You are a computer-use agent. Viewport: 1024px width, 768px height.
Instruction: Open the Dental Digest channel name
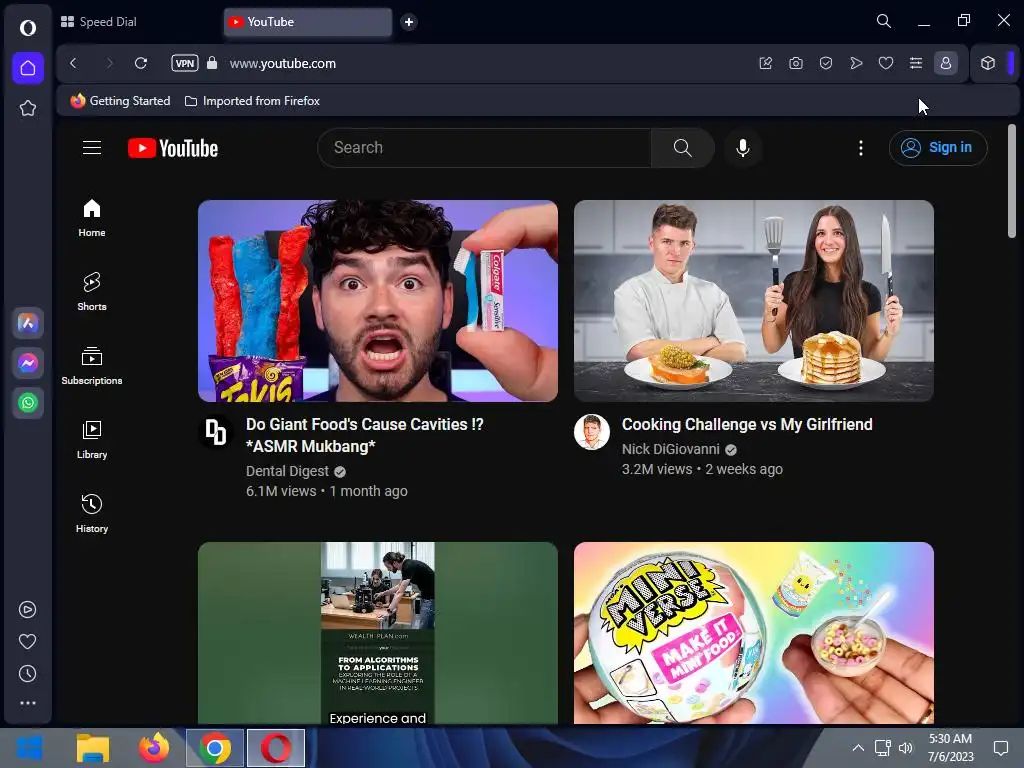[287, 471]
